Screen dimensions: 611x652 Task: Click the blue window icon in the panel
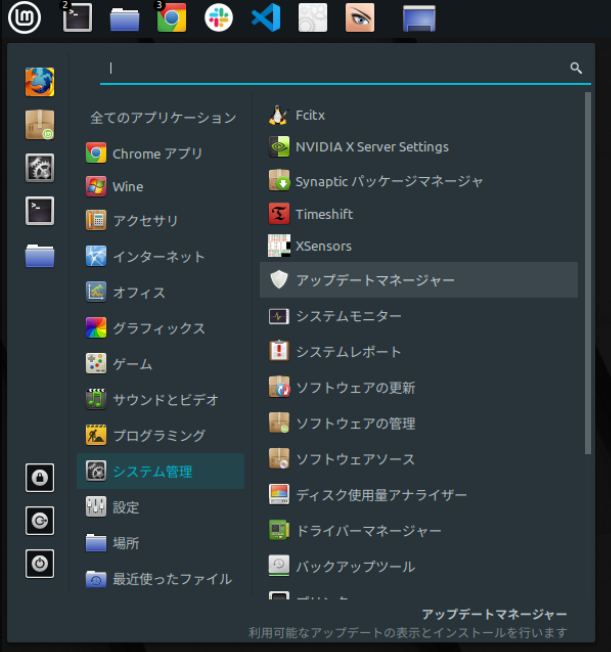(419, 18)
